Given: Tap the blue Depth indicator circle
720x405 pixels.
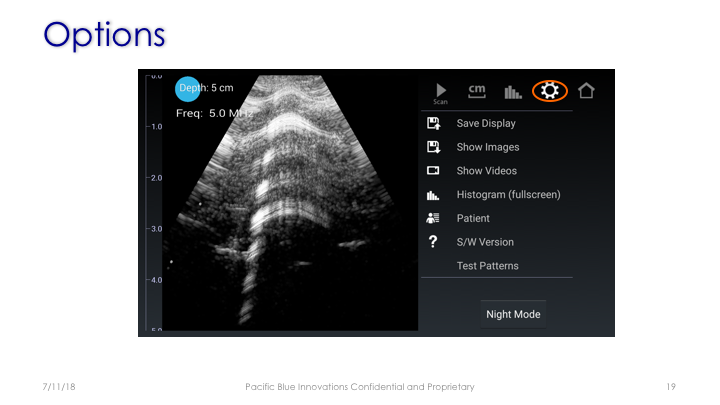Looking at the screenshot, I should pyautogui.click(x=187, y=89).
